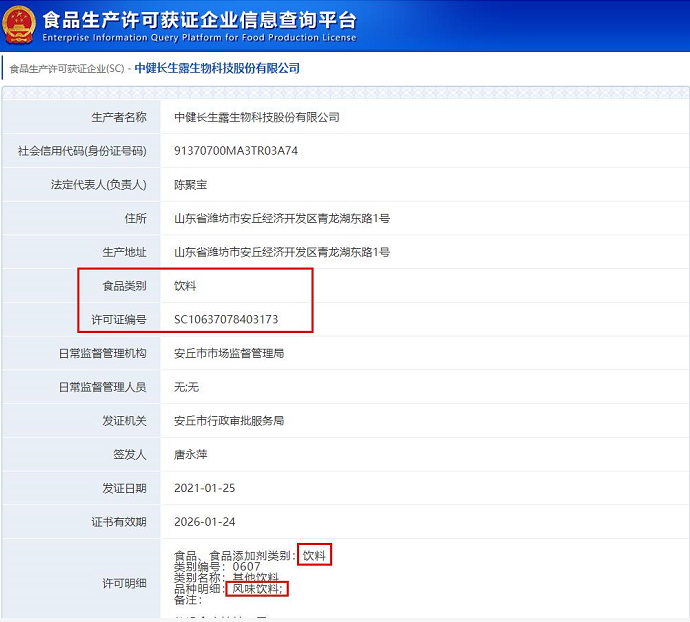
Task: Select value 安丘市市场监督管理局
Action: click(229, 353)
